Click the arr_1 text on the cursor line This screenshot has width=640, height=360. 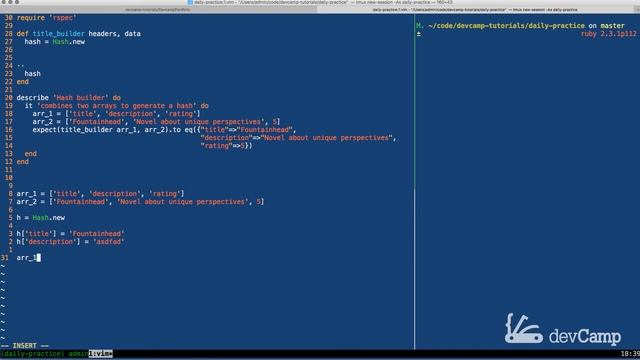(x=27, y=258)
